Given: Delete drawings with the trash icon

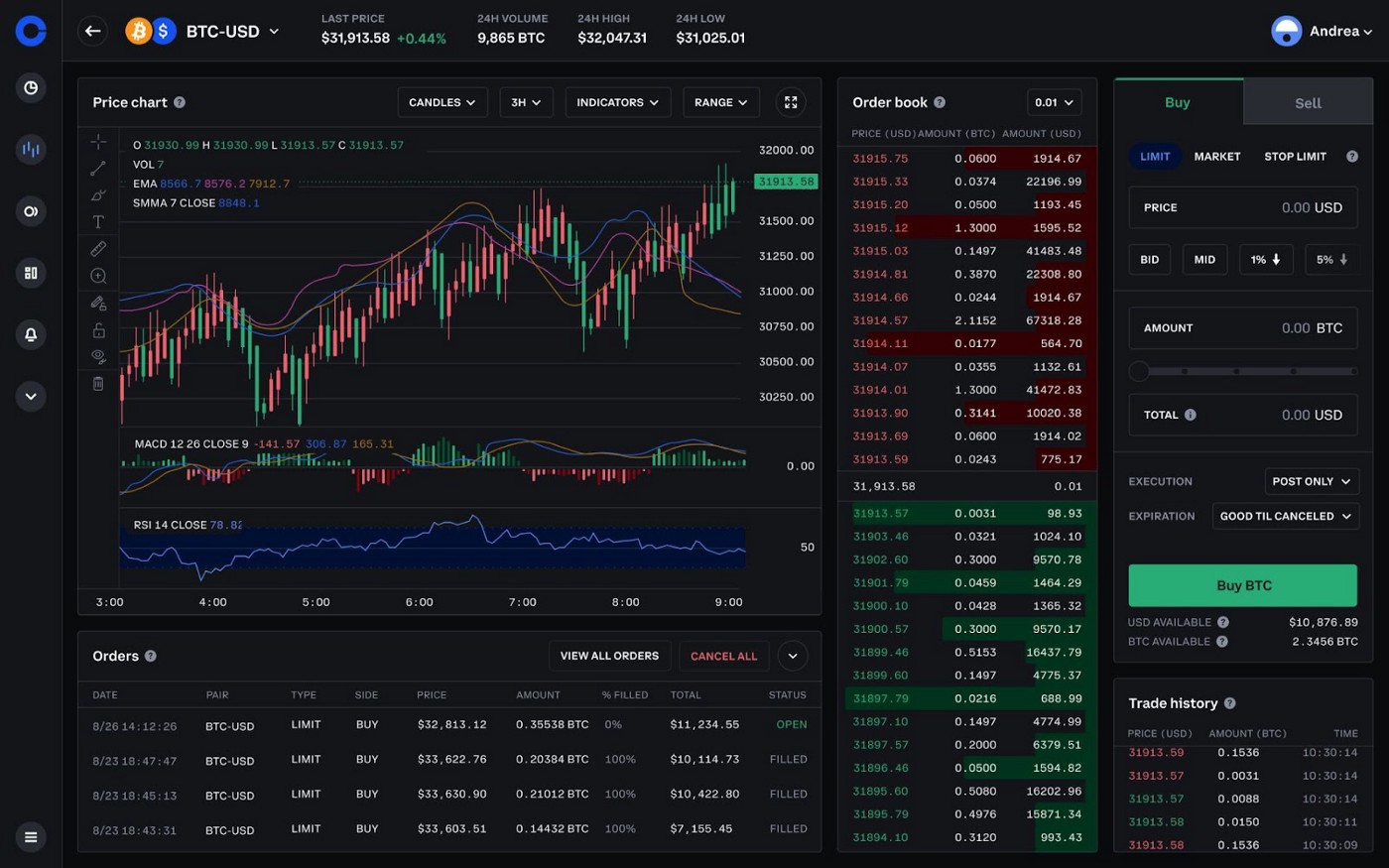Looking at the screenshot, I should (98, 383).
